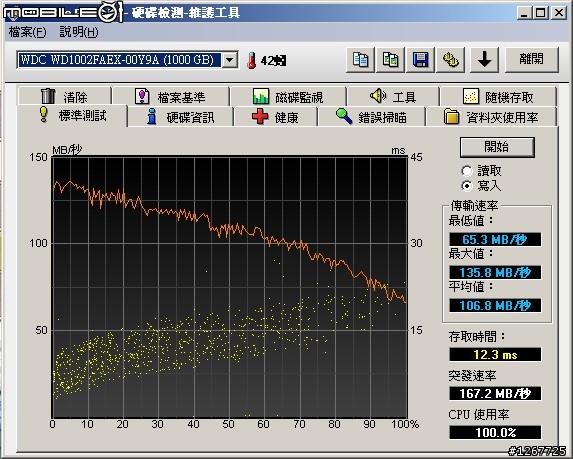
Task: Click the 突發速率 label
Action: click(x=472, y=376)
